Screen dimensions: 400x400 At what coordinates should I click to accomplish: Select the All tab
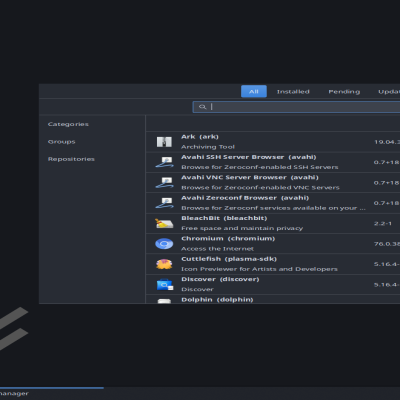click(254, 91)
